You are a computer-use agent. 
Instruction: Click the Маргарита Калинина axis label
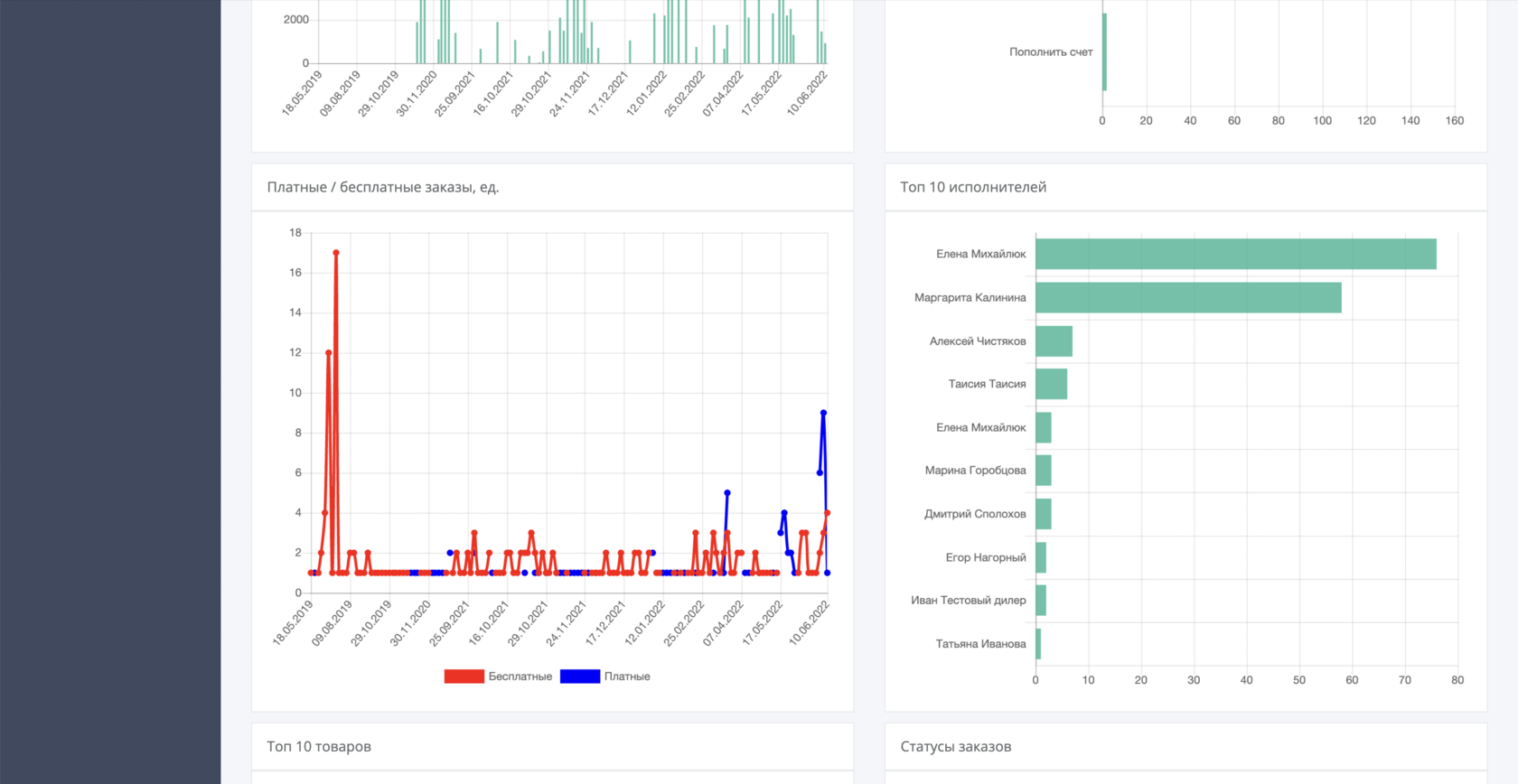(x=970, y=297)
